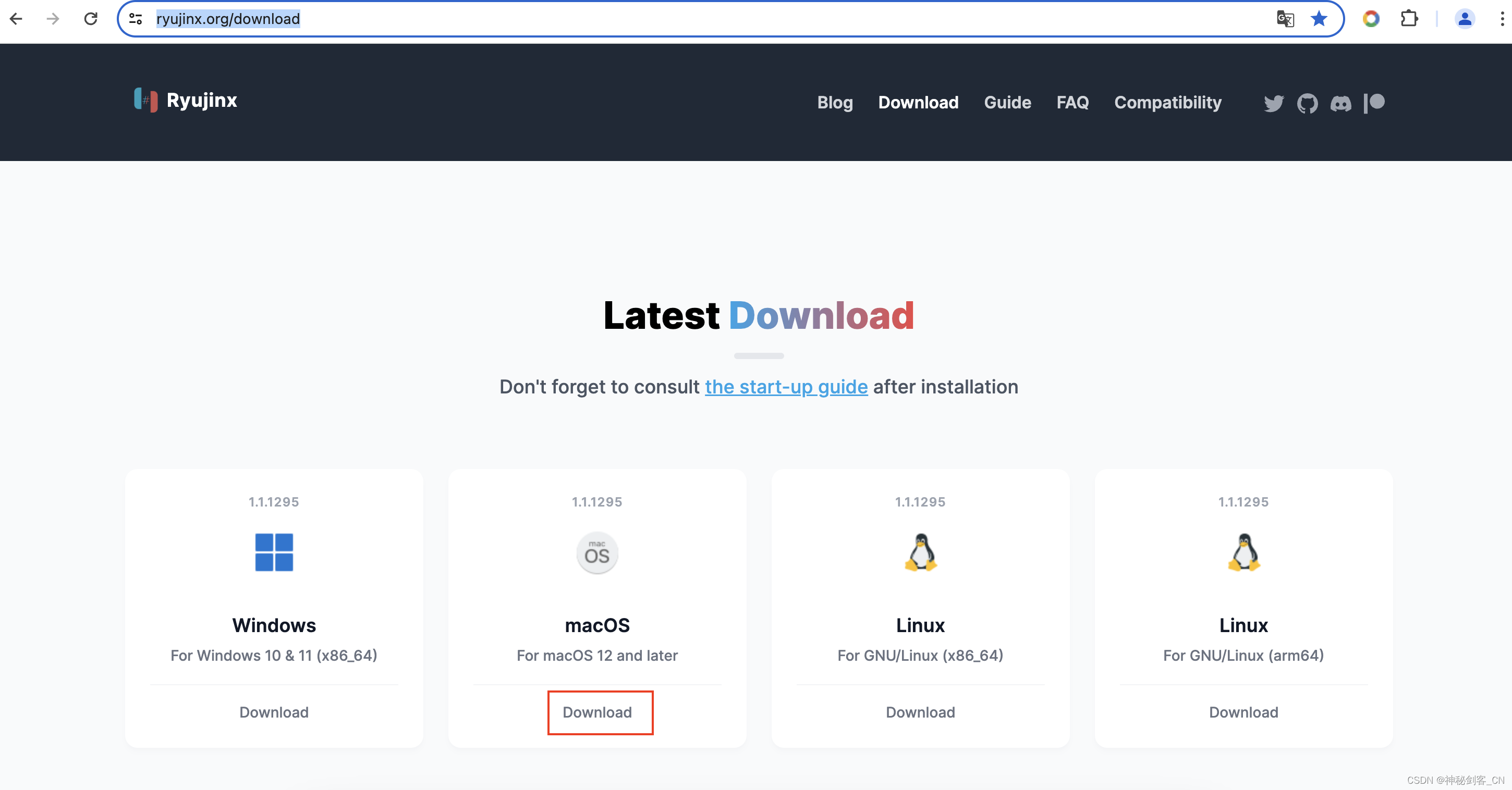Viewport: 1512px width, 790px height.
Task: Click the penguin icon for Linux x86_64
Action: tap(920, 552)
